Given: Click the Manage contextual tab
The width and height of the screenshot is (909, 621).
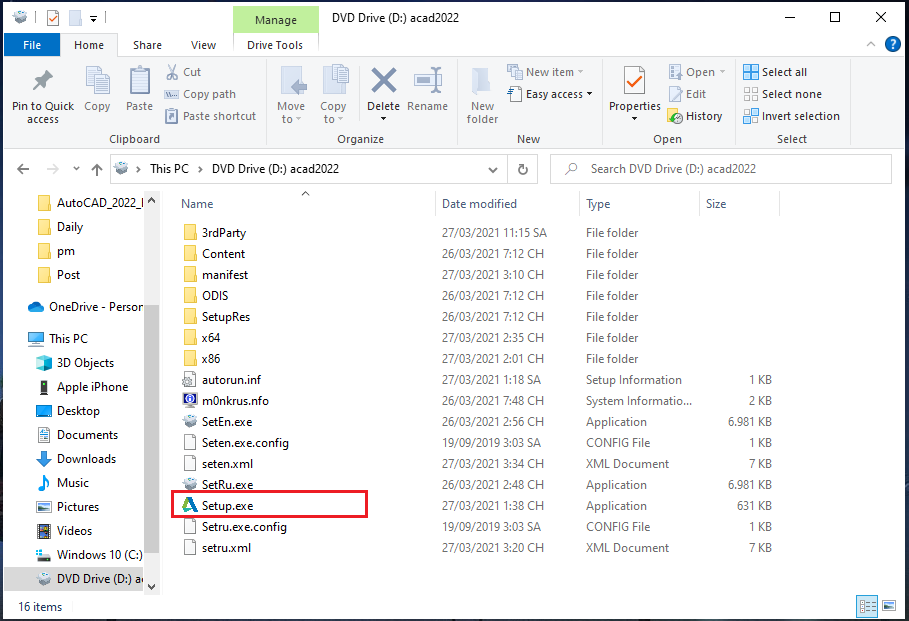Looking at the screenshot, I should 276,20.
